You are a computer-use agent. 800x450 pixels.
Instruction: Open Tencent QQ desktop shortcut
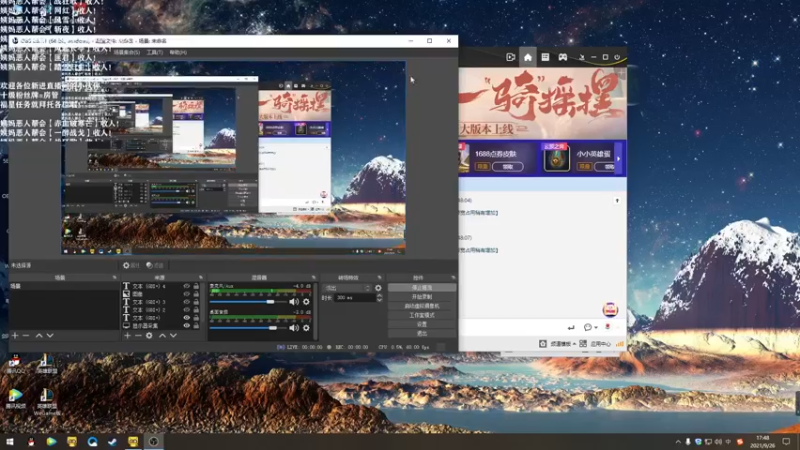[15, 364]
